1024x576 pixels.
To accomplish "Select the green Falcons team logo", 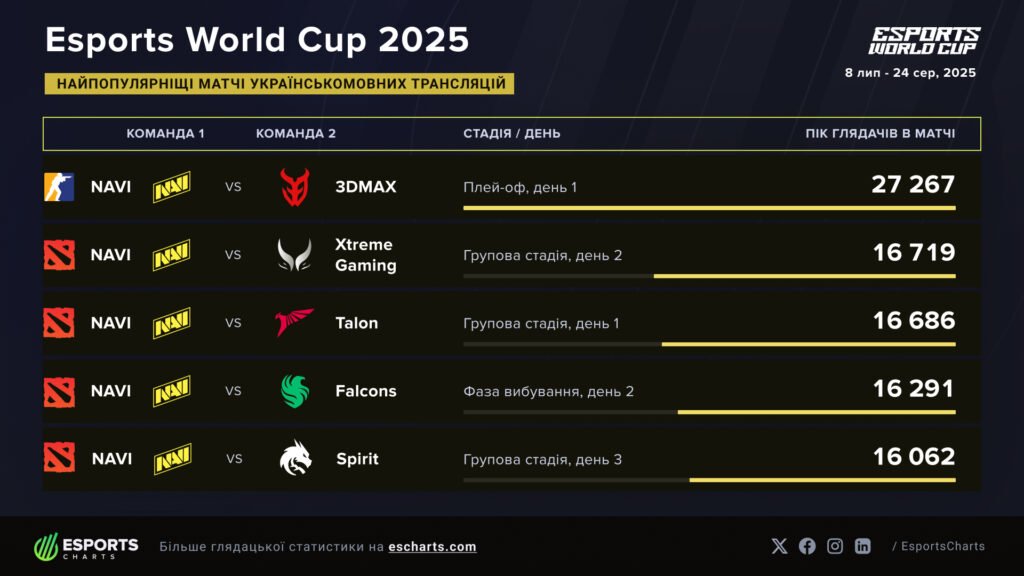I will tap(295, 391).
